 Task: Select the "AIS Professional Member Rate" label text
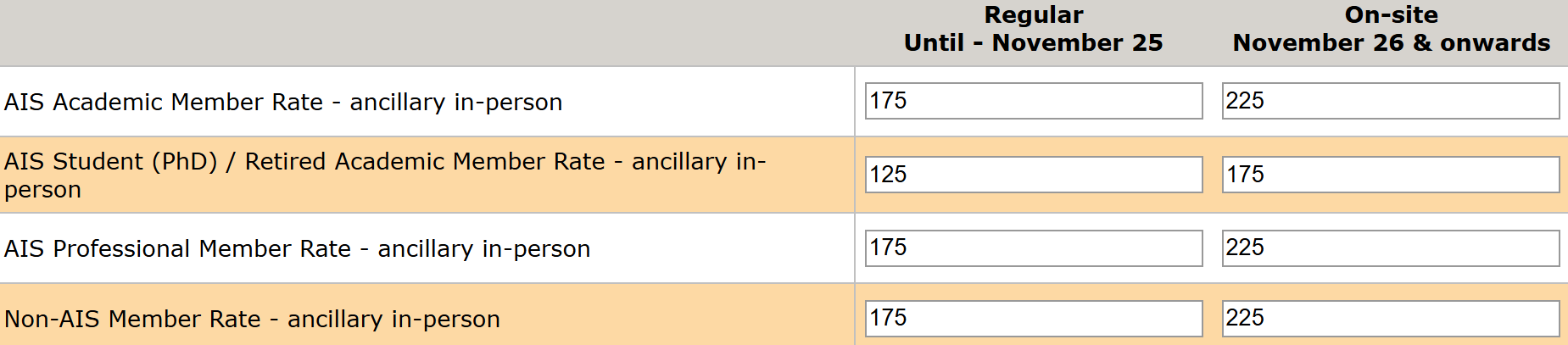pyautogui.click(x=177, y=249)
